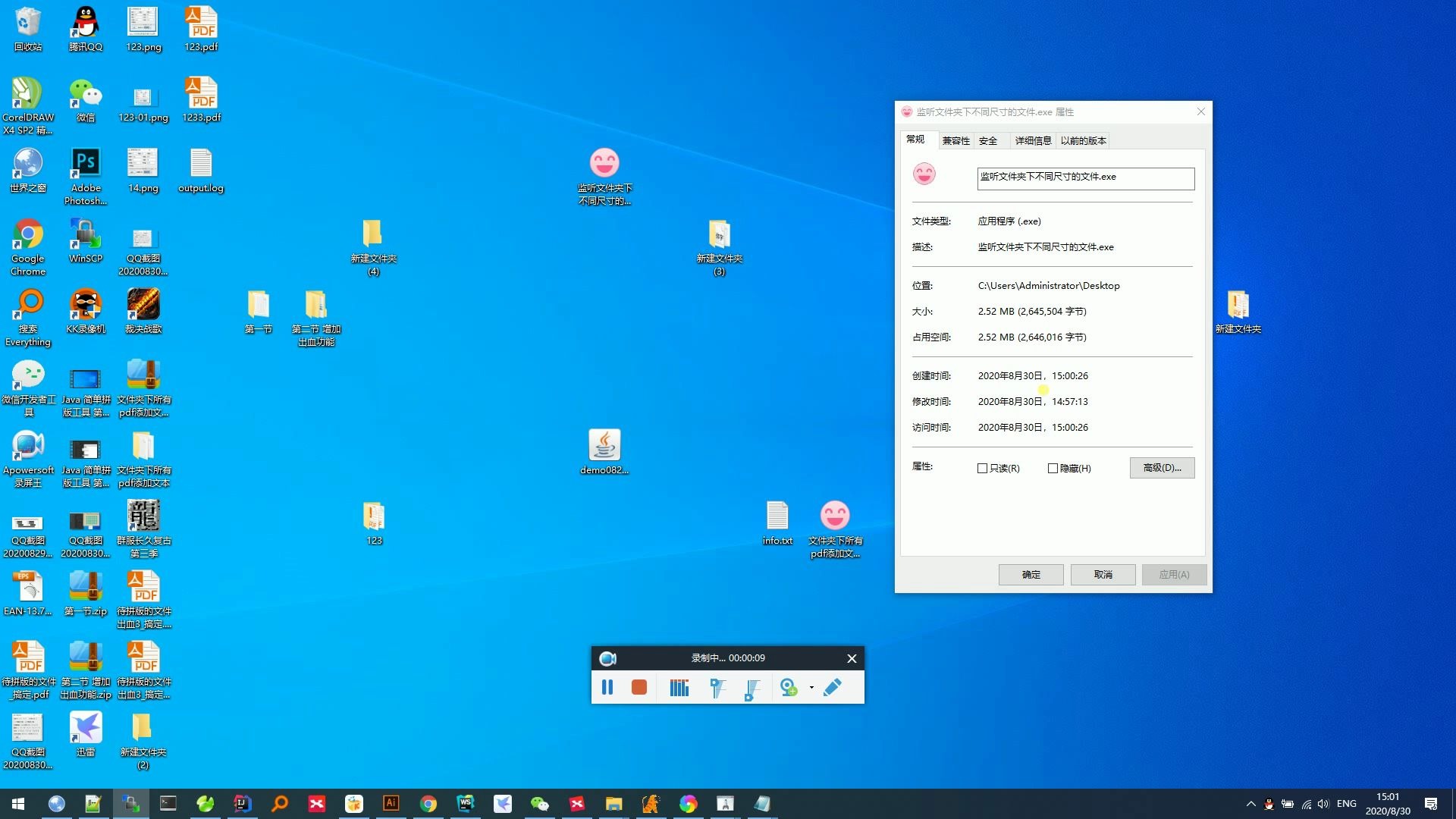Check the 隐藏(H) hidden checkbox

pos(1053,469)
